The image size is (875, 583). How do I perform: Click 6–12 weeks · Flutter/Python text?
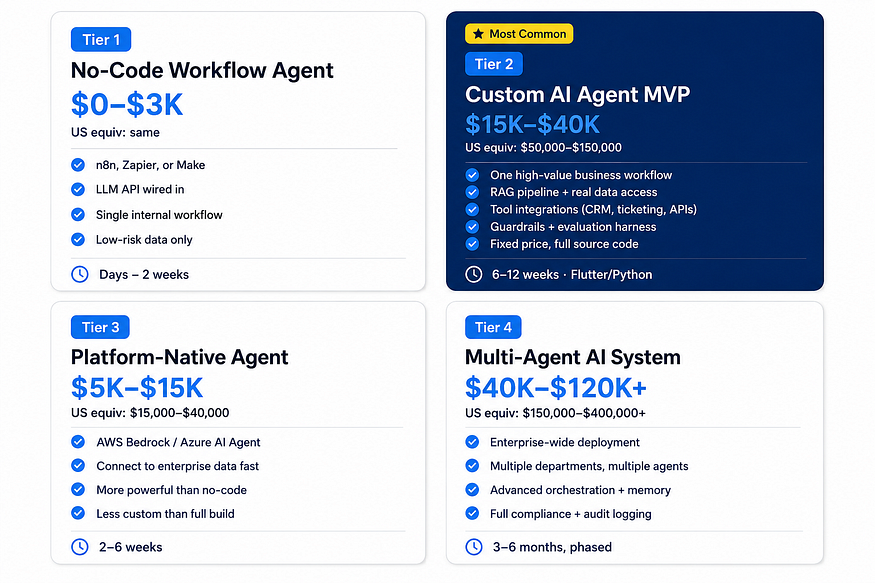pos(572,274)
